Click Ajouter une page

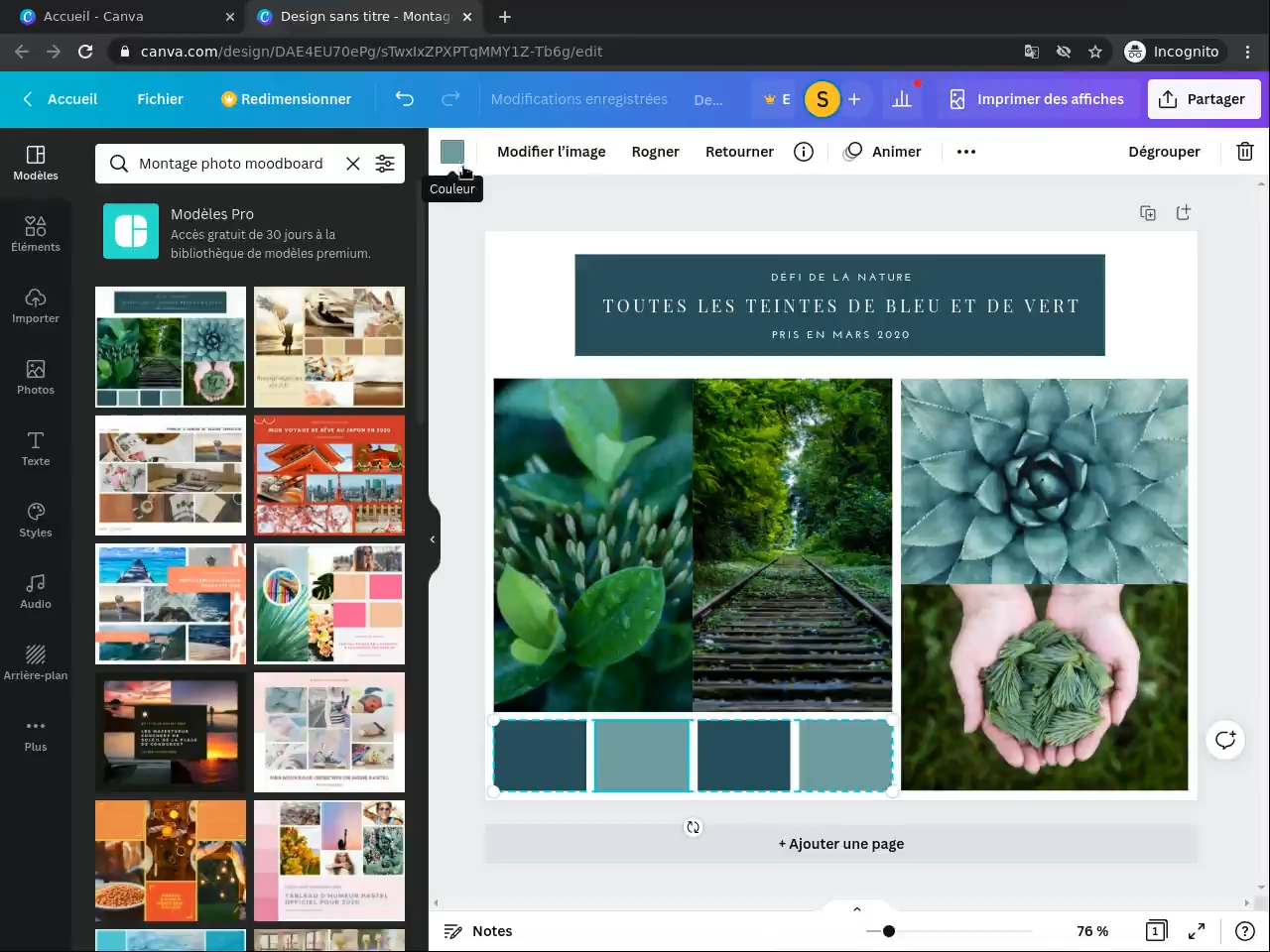tap(840, 844)
